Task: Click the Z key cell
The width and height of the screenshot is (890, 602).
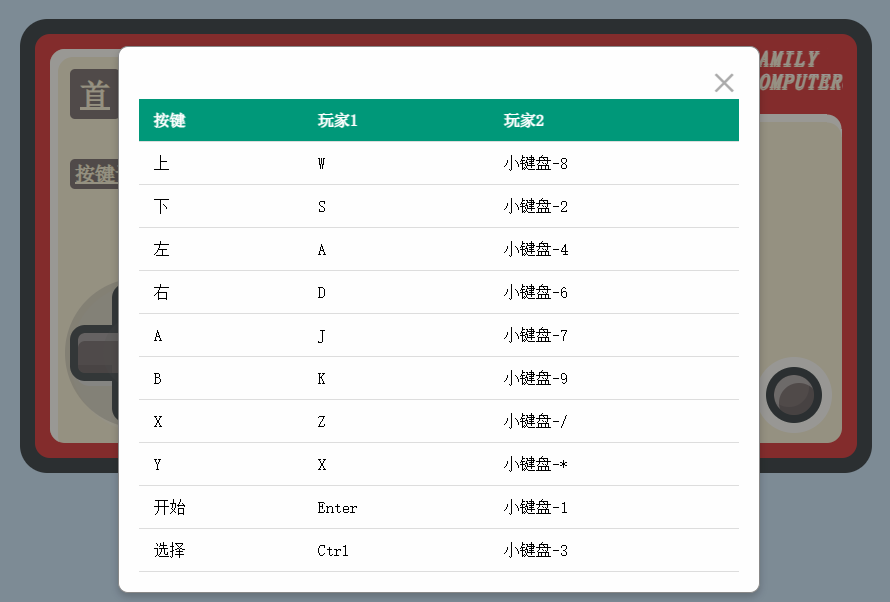Action: pos(321,422)
